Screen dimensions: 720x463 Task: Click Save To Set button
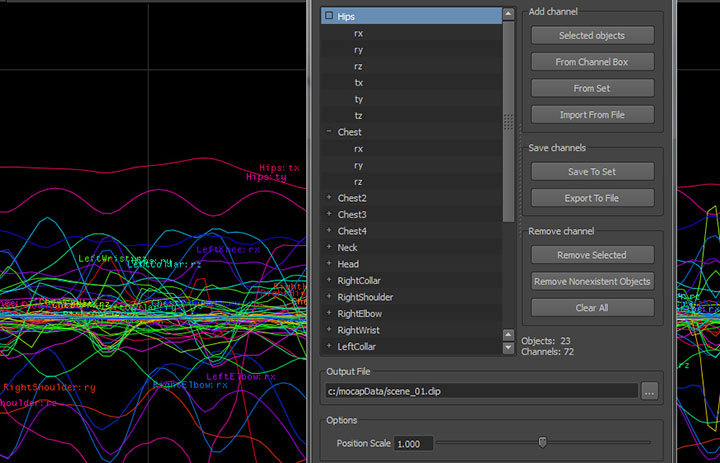(x=592, y=171)
